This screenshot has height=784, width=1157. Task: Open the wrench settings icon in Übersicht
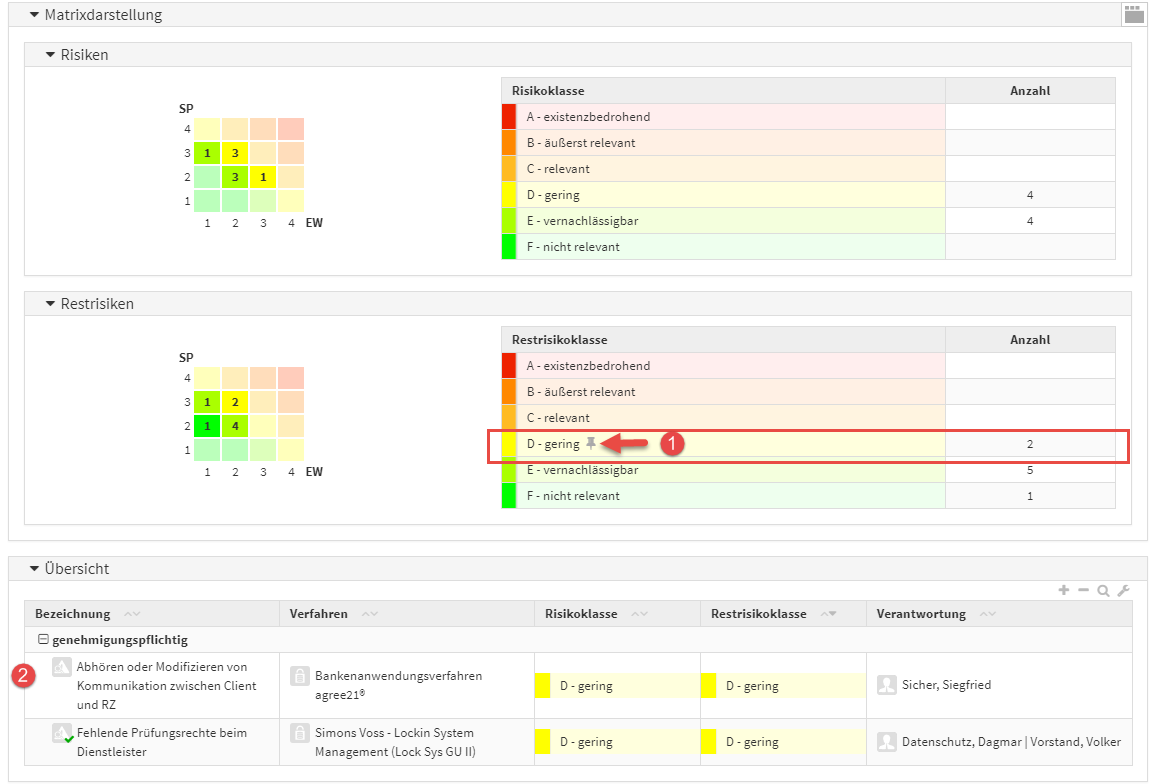click(1123, 590)
